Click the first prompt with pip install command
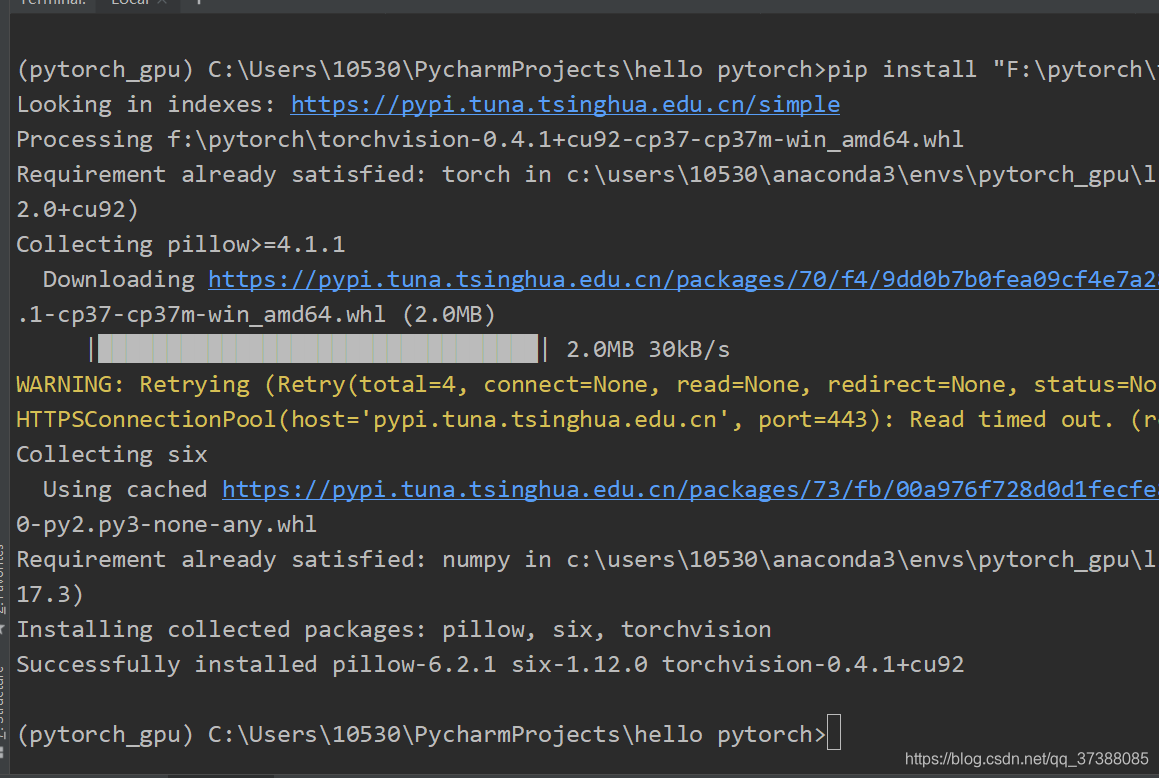Screen dimensions: 1159x778 point(588,69)
